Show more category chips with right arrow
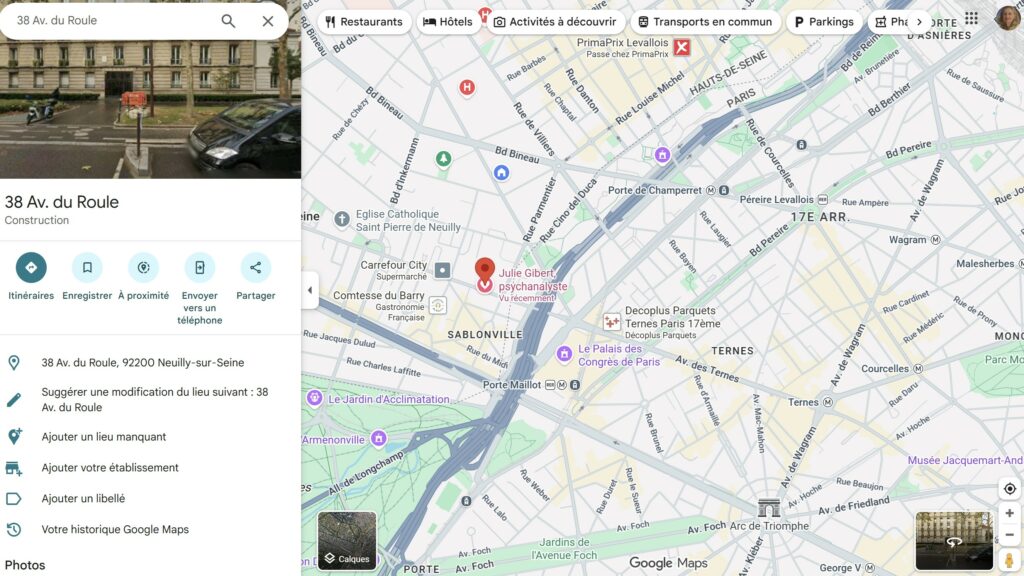 (920, 22)
